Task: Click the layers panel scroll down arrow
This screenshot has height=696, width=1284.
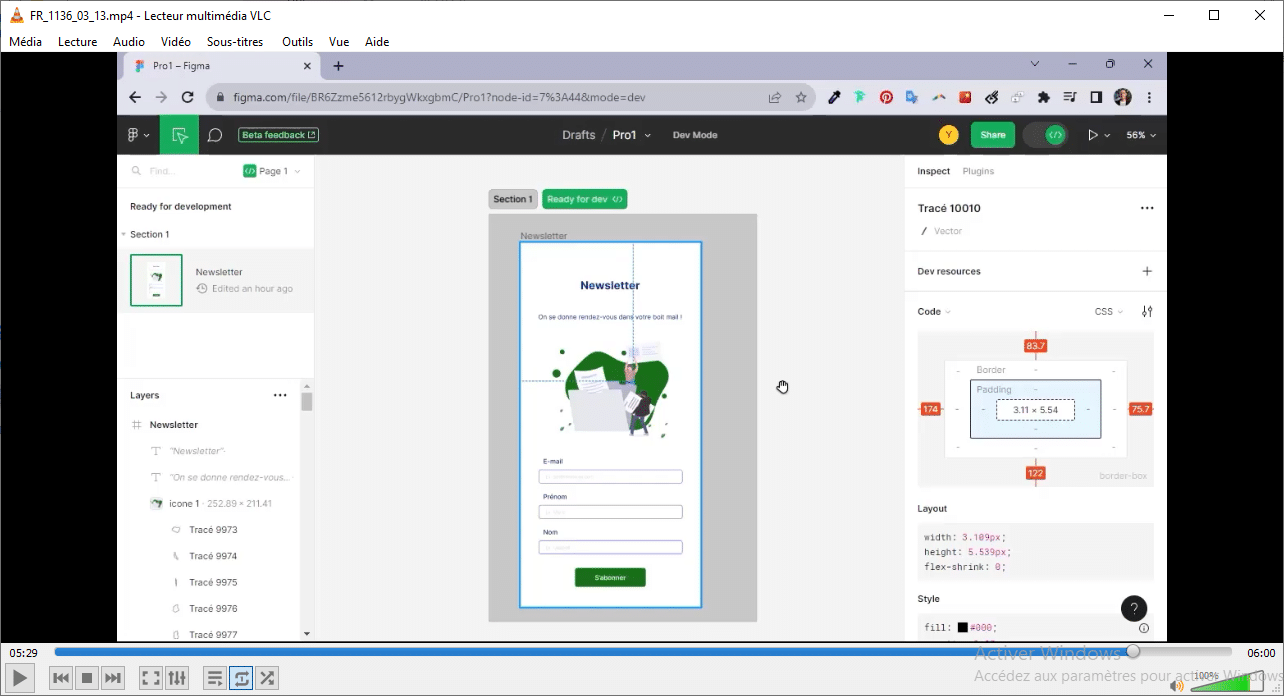Action: (307, 634)
